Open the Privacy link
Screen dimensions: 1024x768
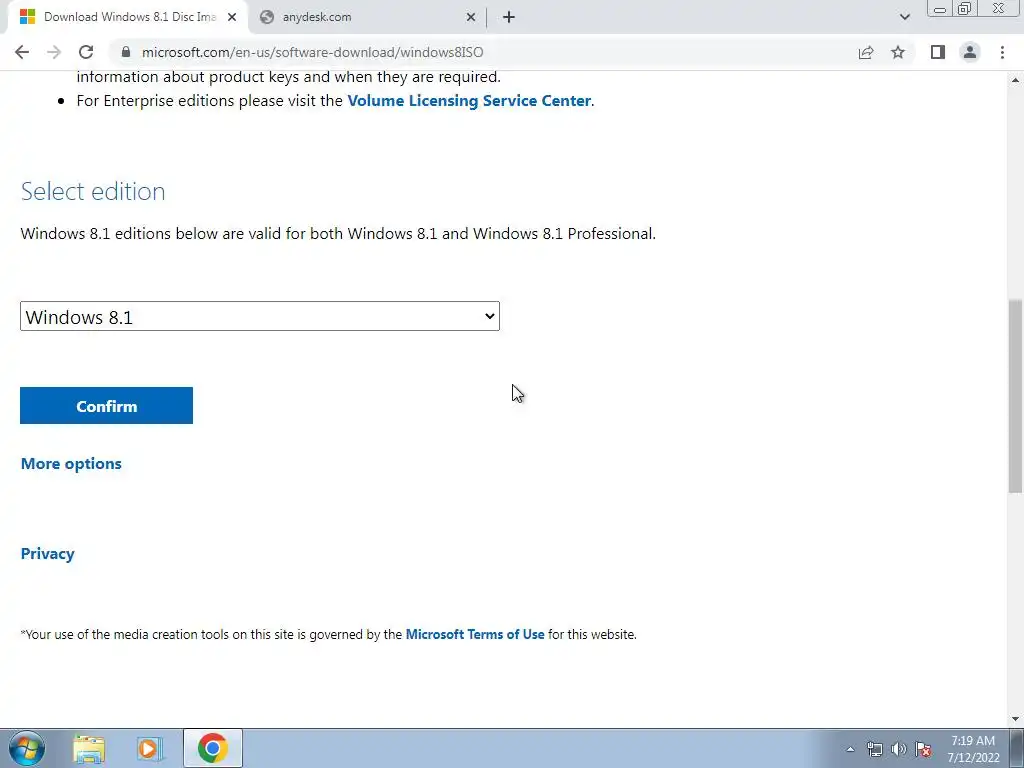(48, 554)
